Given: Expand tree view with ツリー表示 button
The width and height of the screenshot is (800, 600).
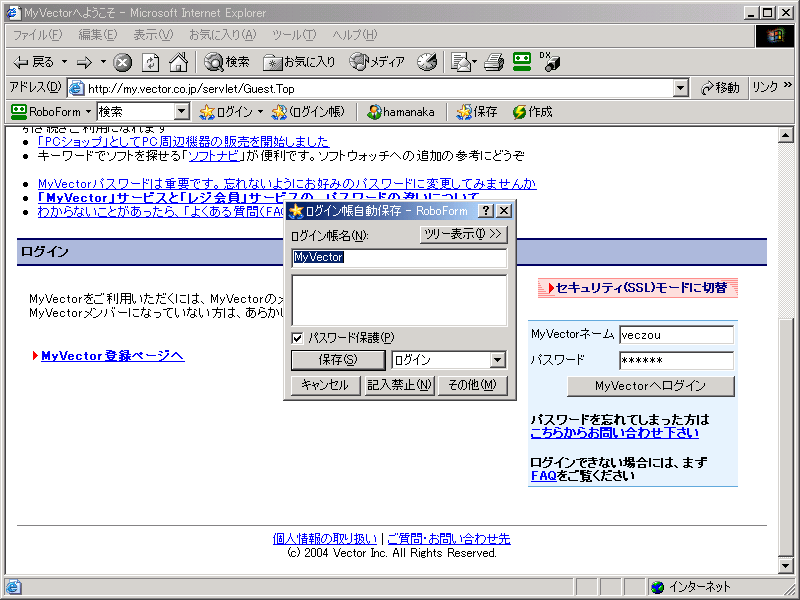Looking at the screenshot, I should click(x=463, y=234).
